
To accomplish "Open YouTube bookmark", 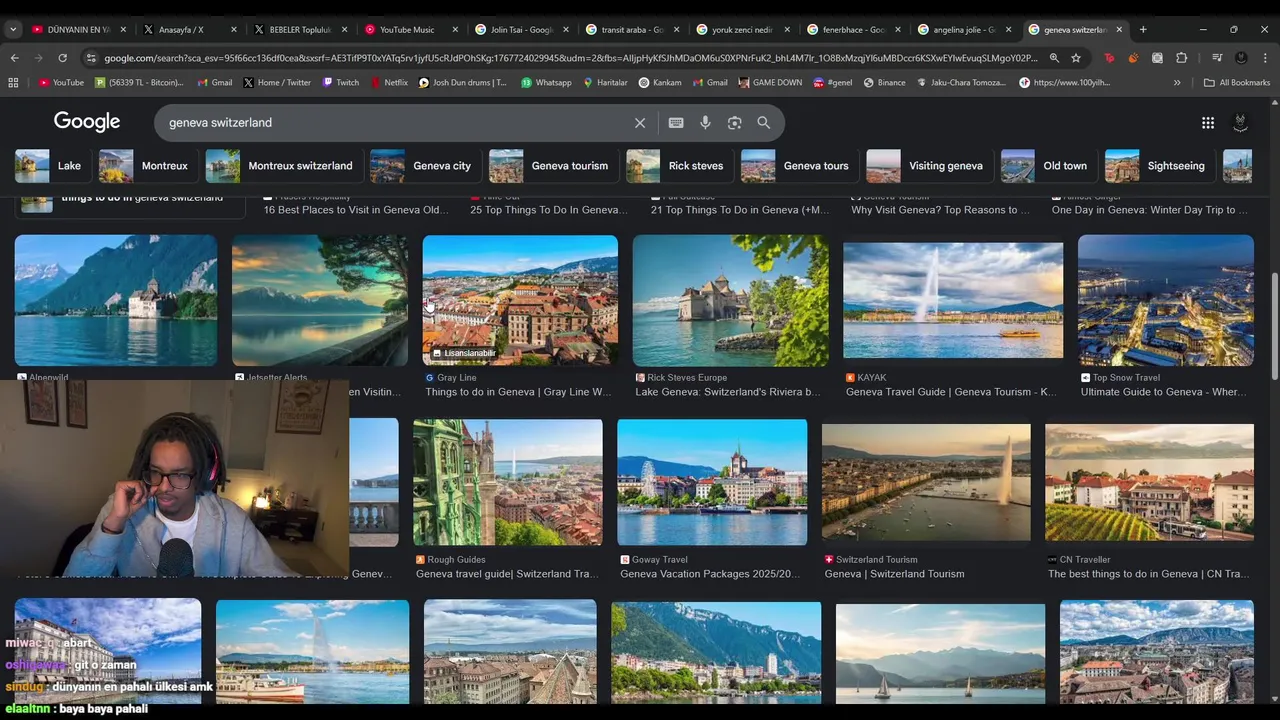I will [61, 83].
